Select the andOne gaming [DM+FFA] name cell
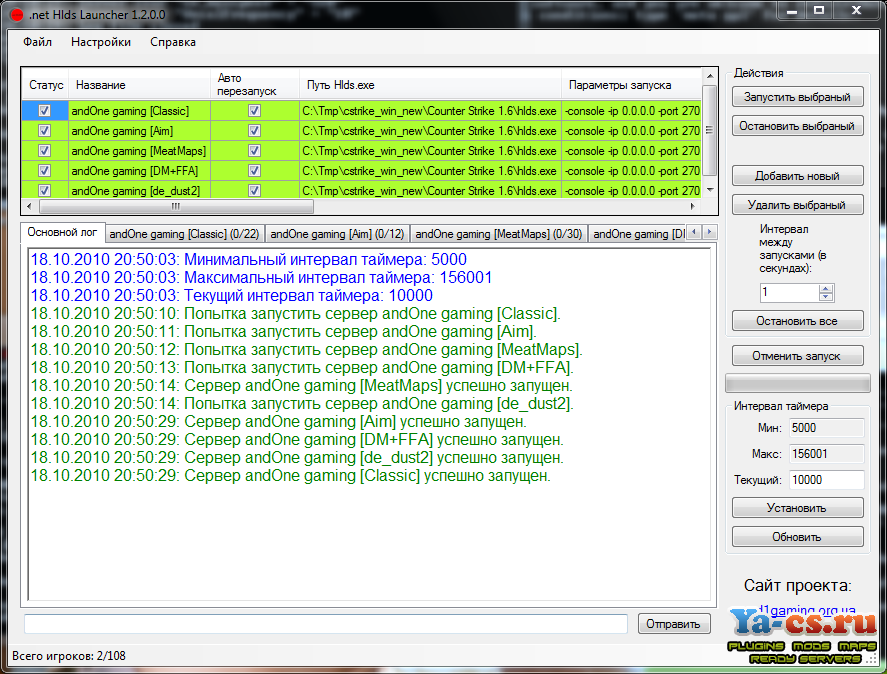Viewport: 887px width, 674px height. coord(140,170)
